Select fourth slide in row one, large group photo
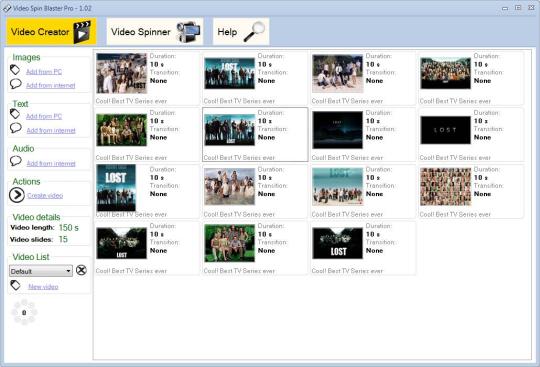Screen dimensions: 540x367 coord(445,73)
